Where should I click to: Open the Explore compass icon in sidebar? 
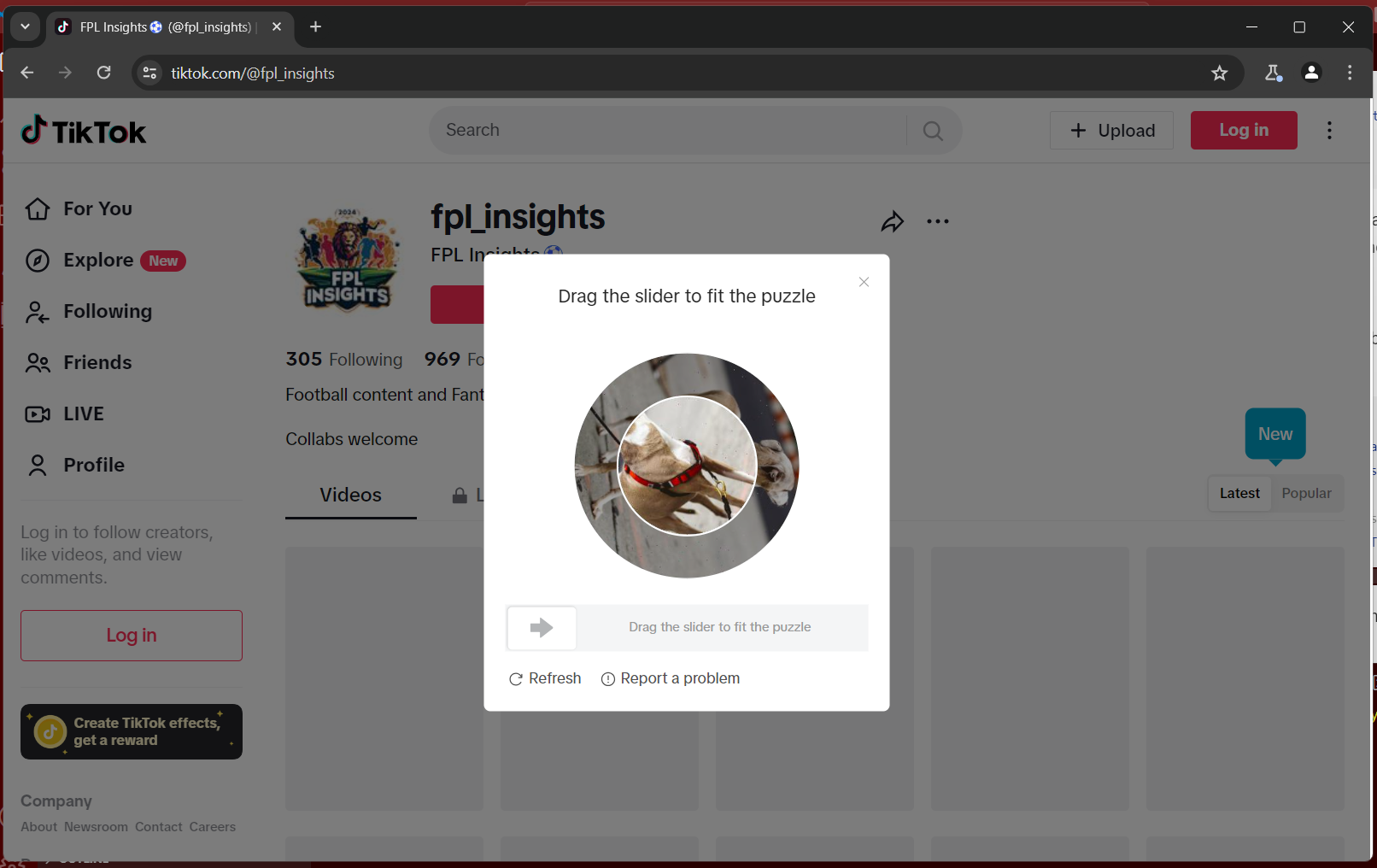(x=38, y=260)
